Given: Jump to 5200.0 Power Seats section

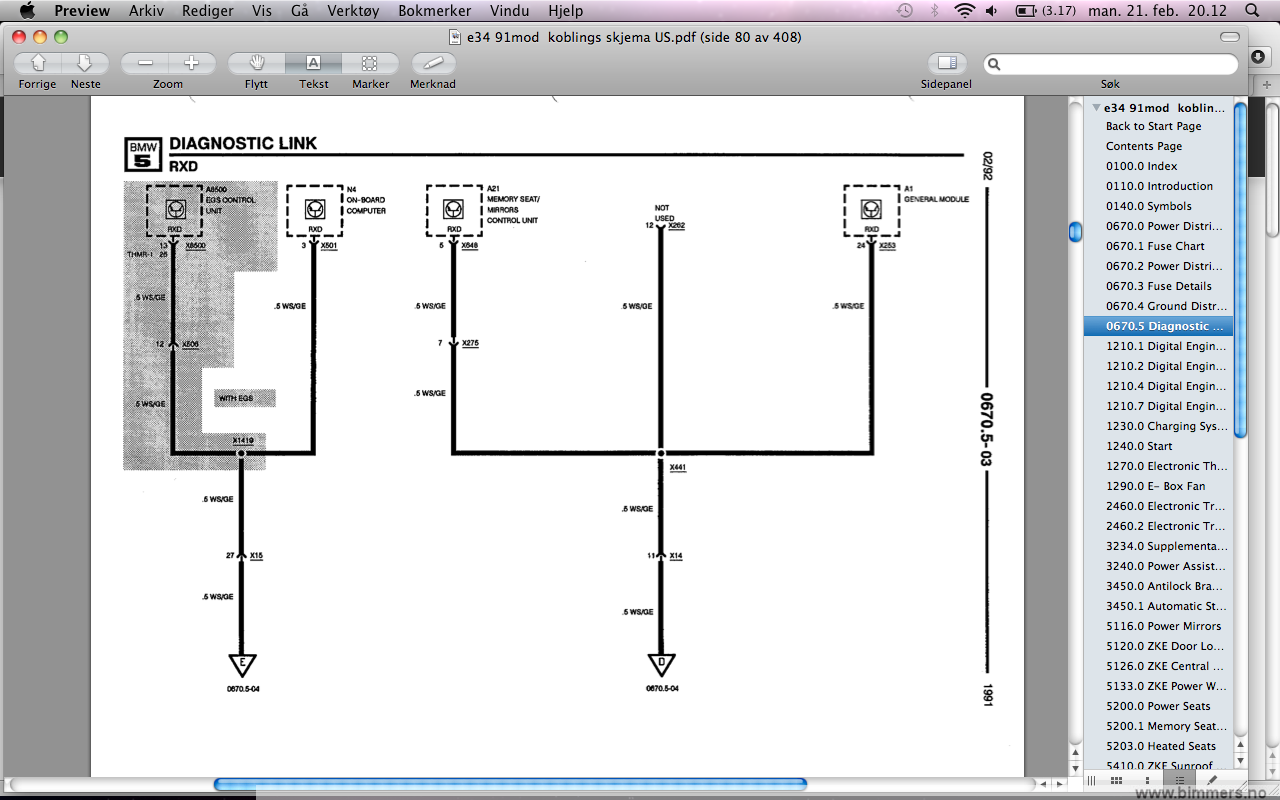Looking at the screenshot, I should click(x=1158, y=706).
